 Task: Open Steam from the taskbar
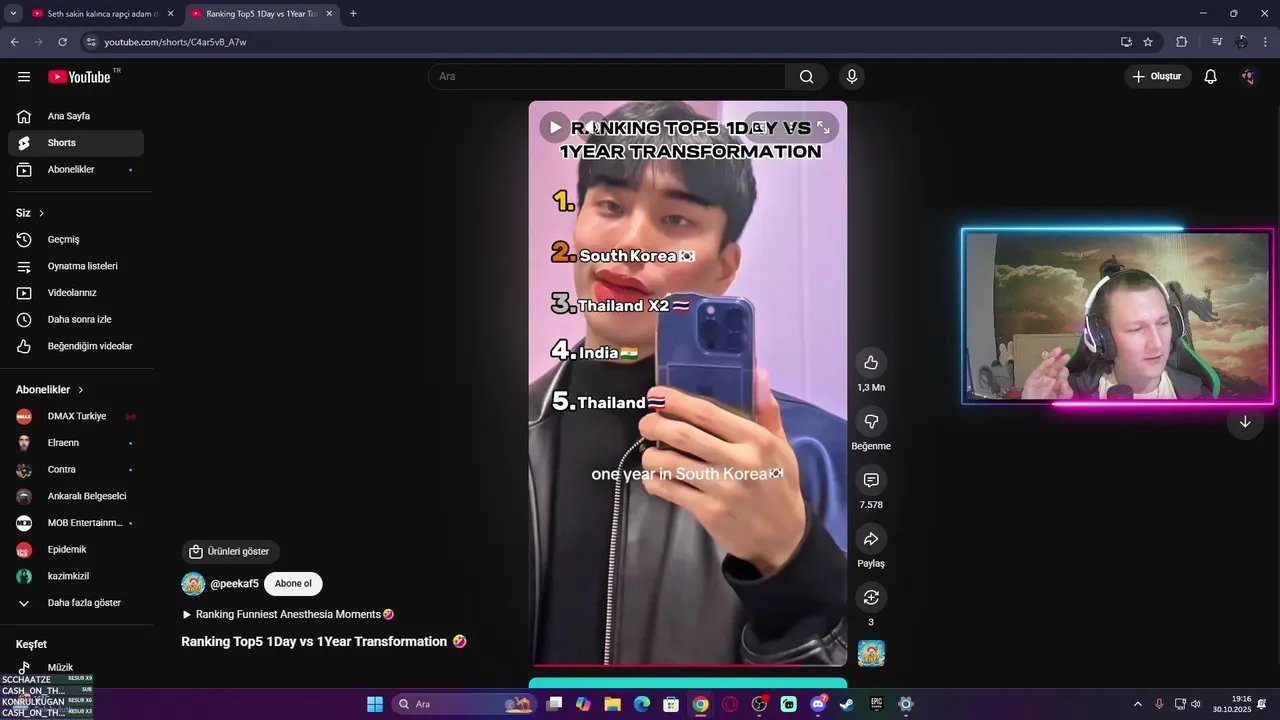pyautogui.click(x=847, y=704)
